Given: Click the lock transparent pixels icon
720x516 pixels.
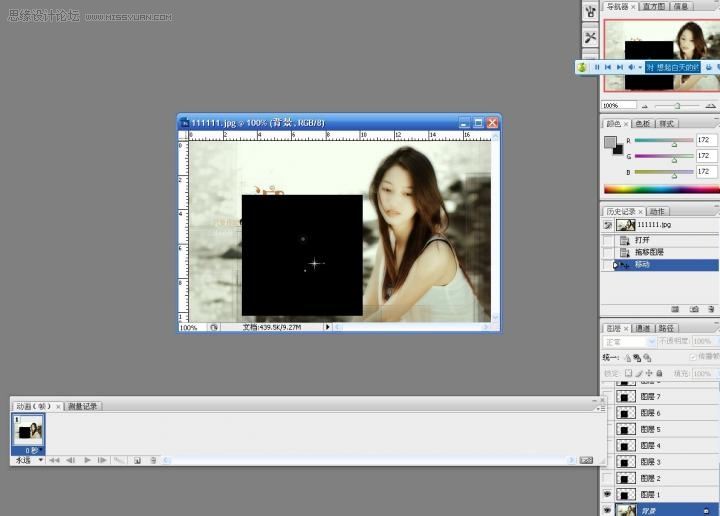Looking at the screenshot, I should tap(628, 373).
